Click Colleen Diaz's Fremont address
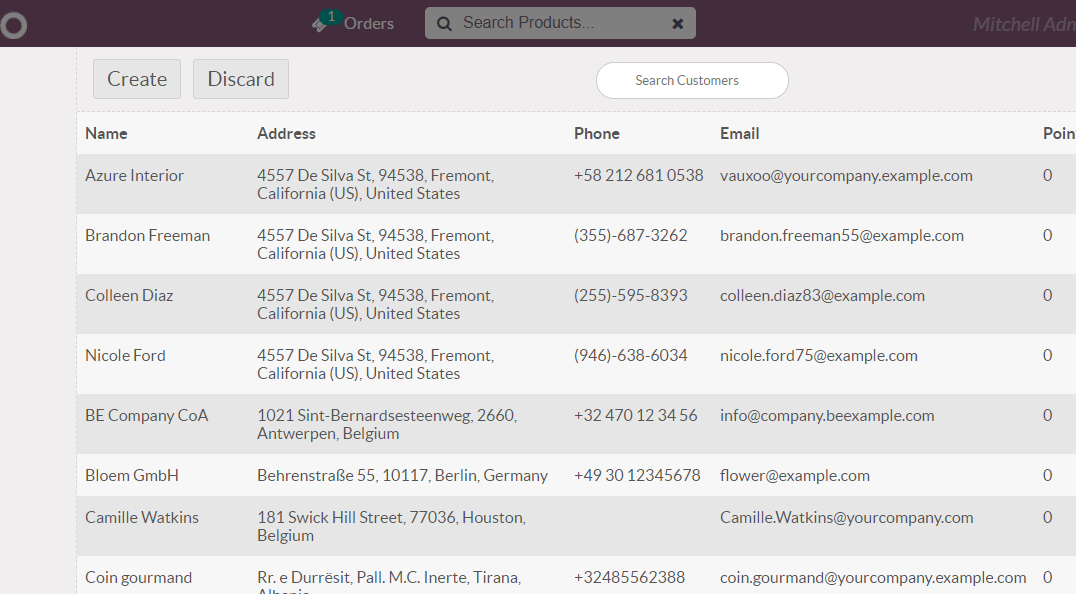 pyautogui.click(x=376, y=305)
